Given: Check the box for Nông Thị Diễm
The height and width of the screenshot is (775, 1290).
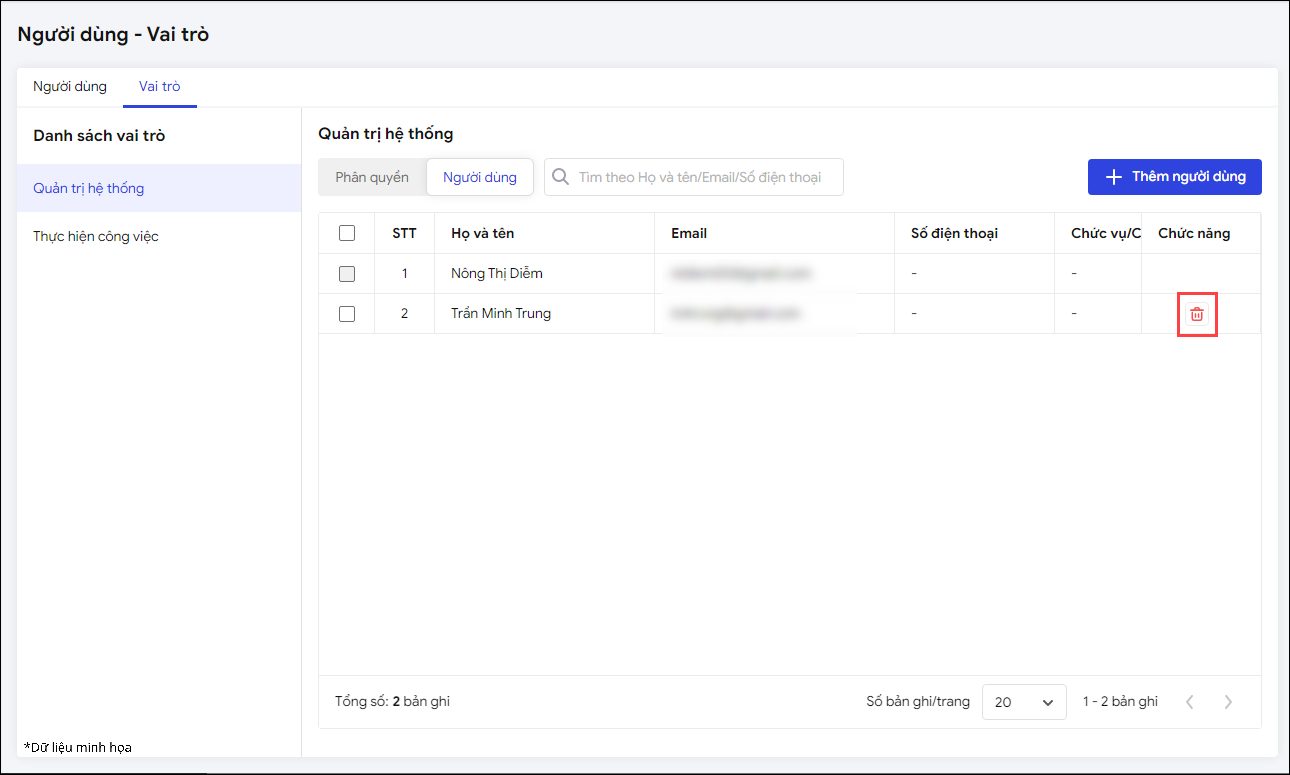Looking at the screenshot, I should coord(347,273).
